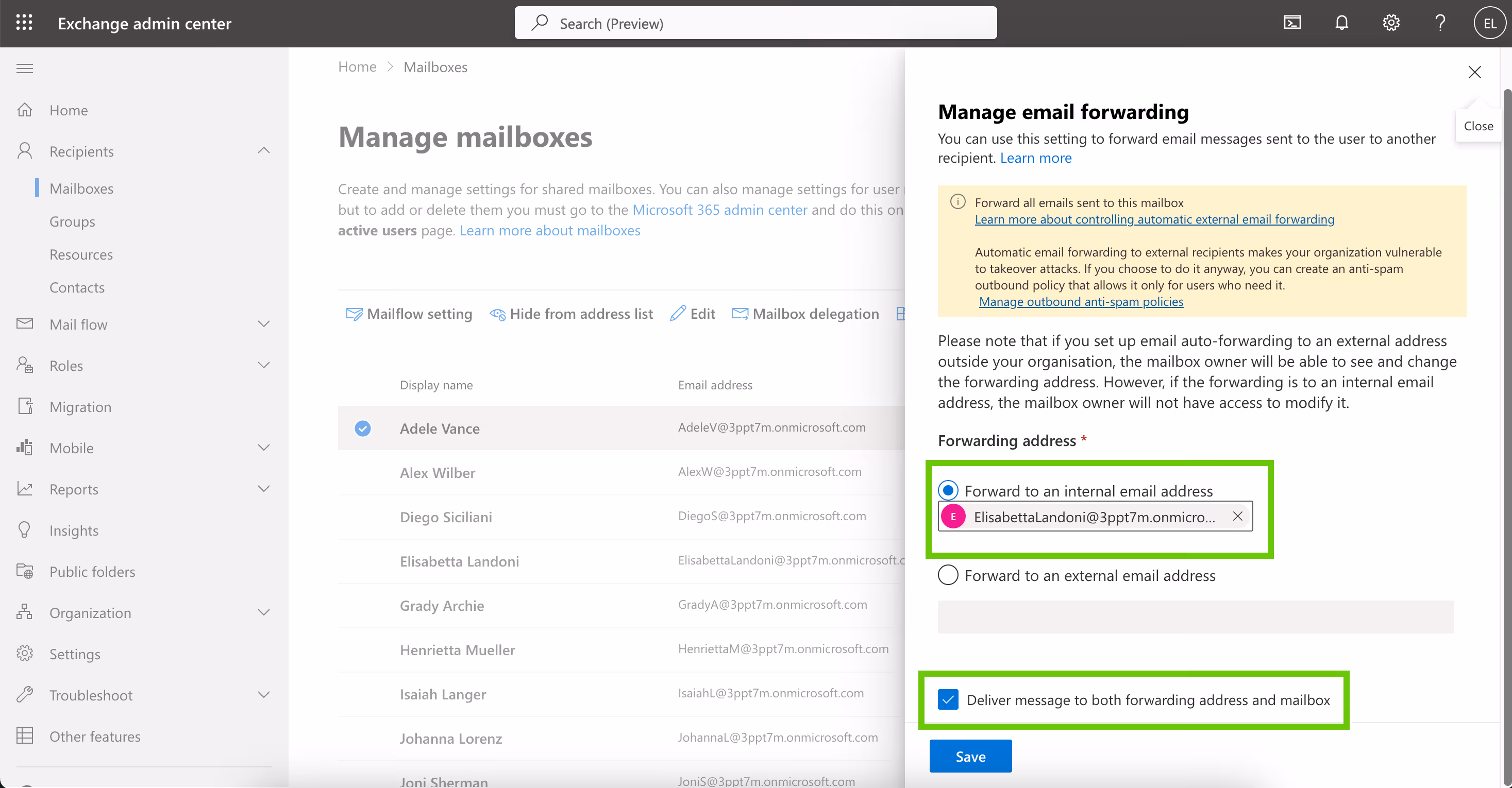Image resolution: width=1512 pixels, height=788 pixels.
Task: Open the Groups page in navigation
Action: [72, 221]
